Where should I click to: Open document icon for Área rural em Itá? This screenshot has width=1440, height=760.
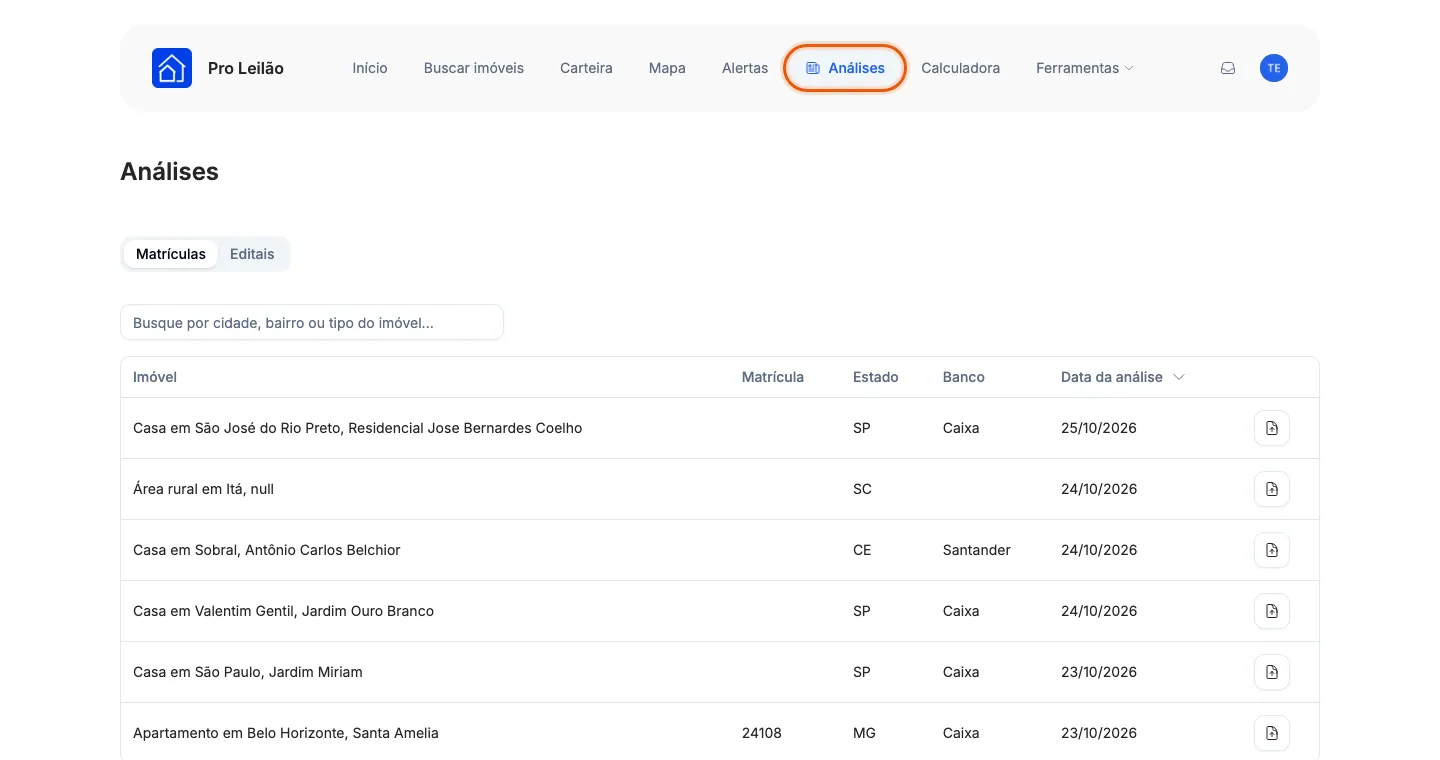pos(1272,489)
